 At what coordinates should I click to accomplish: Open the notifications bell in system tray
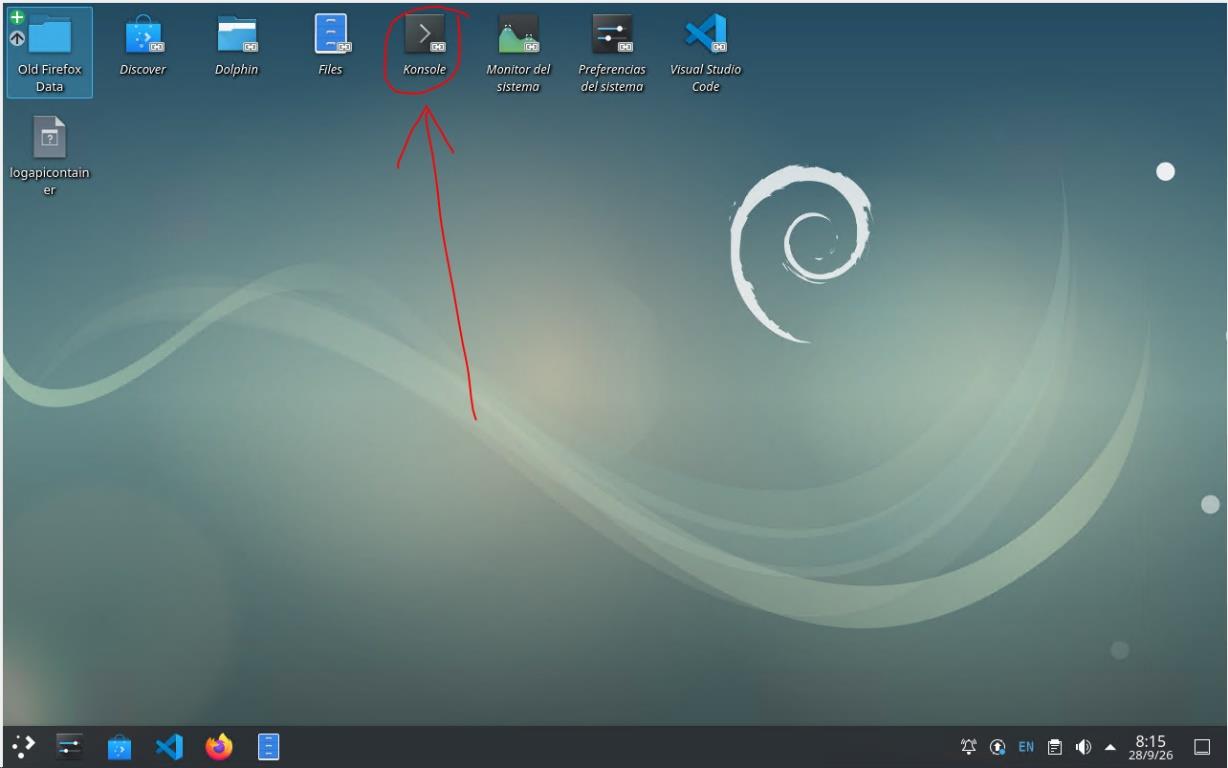(968, 747)
